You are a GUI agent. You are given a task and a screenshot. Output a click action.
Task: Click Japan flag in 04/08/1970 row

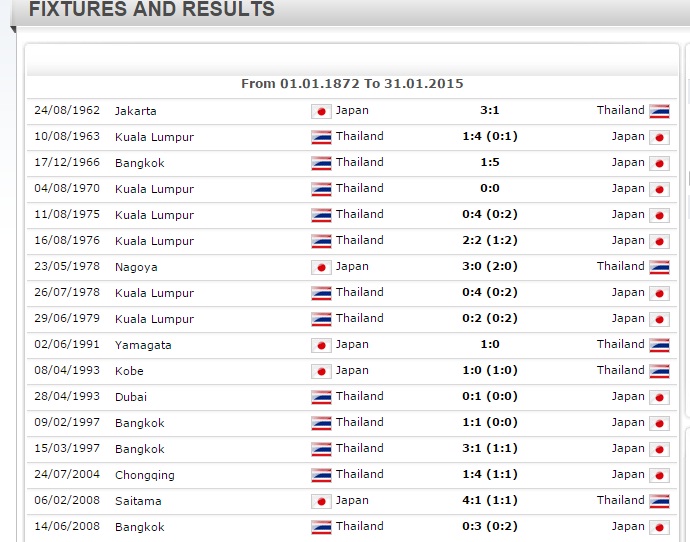point(659,189)
